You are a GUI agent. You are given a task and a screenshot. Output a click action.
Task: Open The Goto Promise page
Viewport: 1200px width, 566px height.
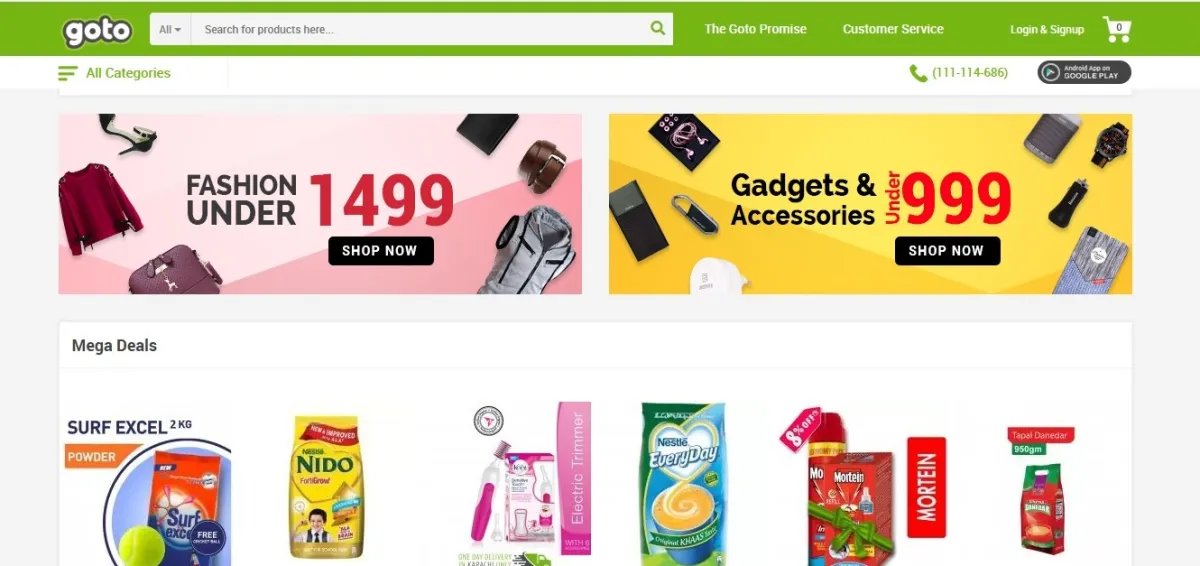(x=755, y=29)
